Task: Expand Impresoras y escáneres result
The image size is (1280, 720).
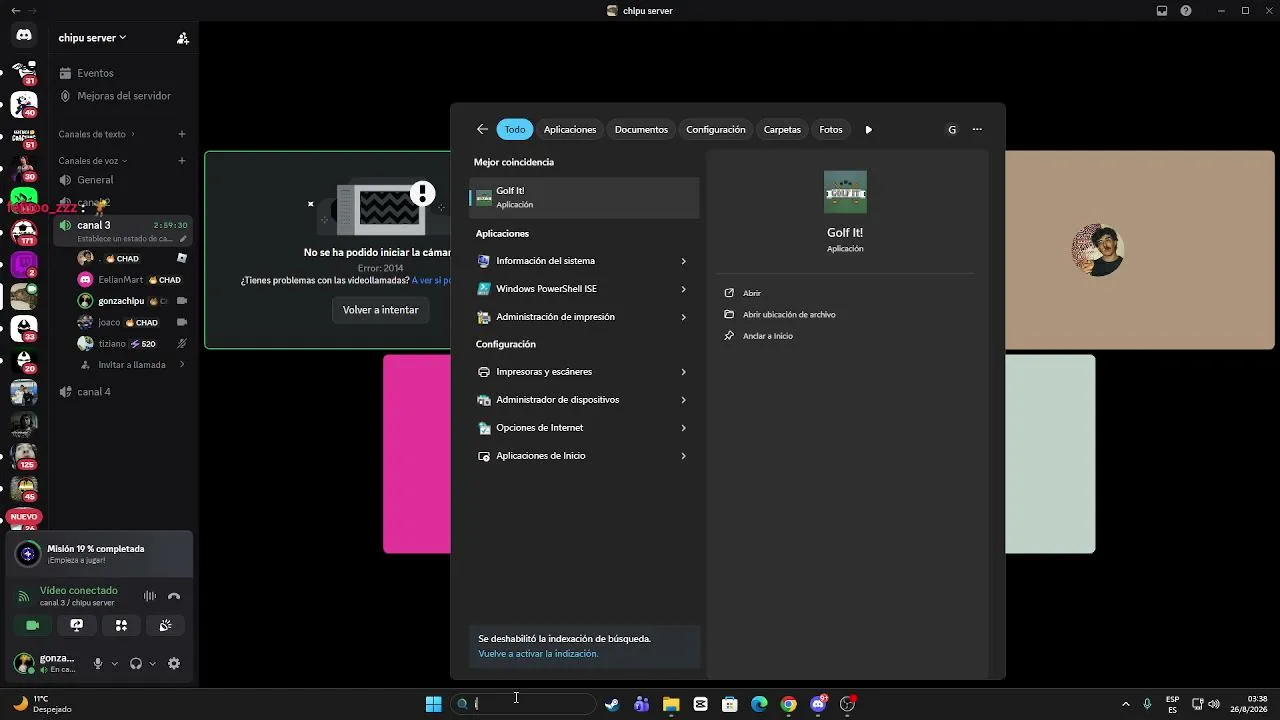Action: click(684, 372)
